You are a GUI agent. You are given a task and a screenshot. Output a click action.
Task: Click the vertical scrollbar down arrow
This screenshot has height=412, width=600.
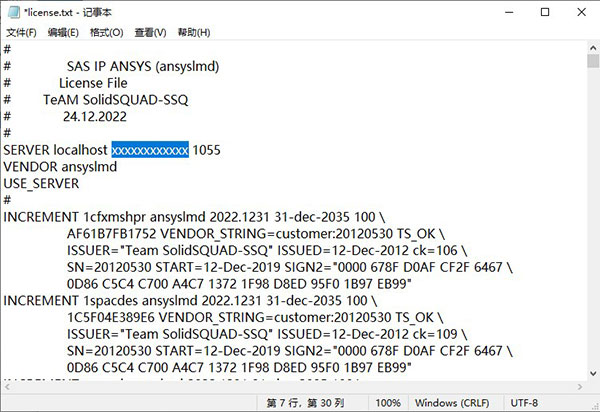pyautogui.click(x=593, y=373)
